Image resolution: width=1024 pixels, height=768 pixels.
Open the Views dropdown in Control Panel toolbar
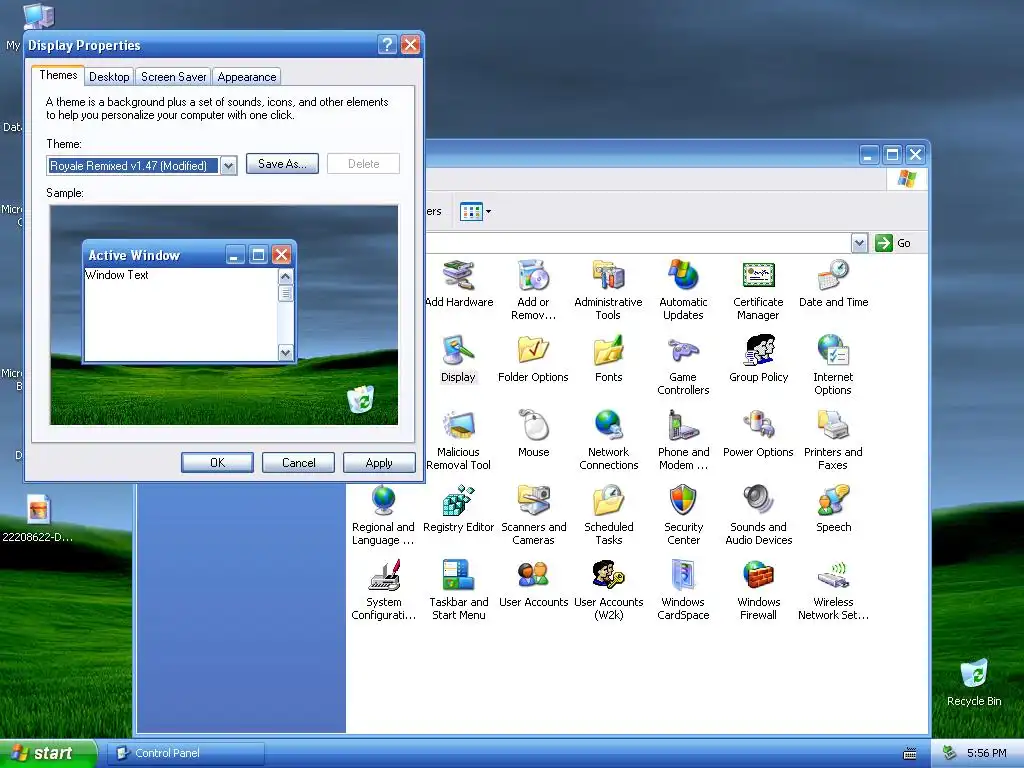click(x=475, y=212)
